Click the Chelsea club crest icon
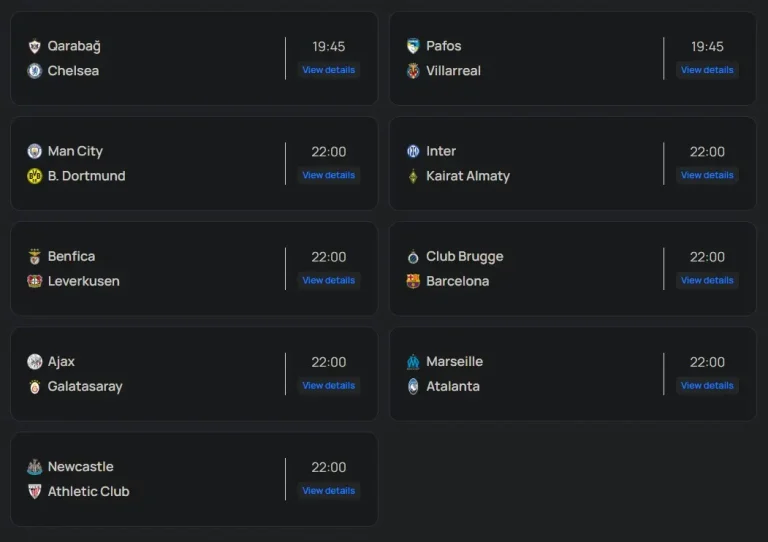Screen dimensions: 768x542 (34, 71)
